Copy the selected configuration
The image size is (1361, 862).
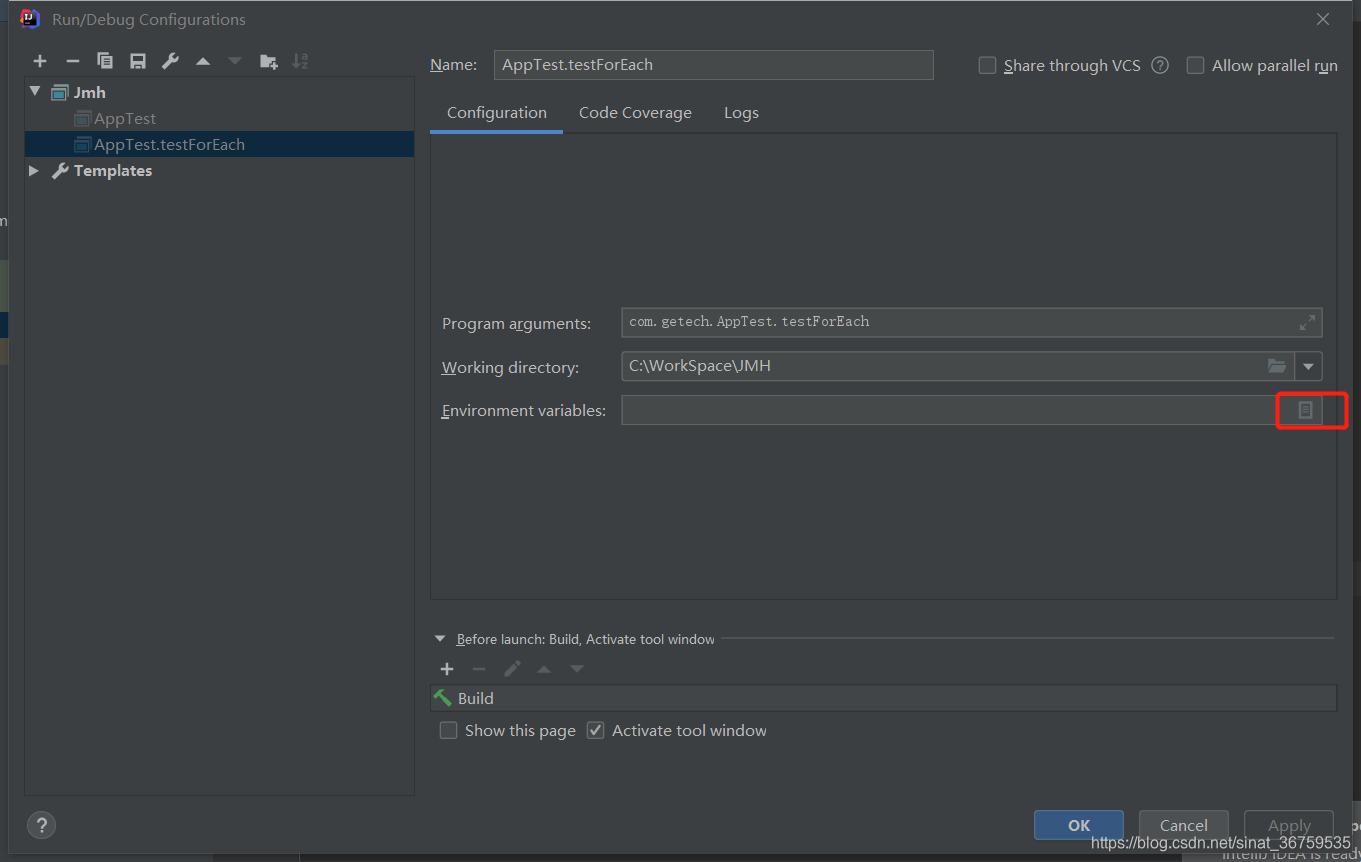click(105, 61)
